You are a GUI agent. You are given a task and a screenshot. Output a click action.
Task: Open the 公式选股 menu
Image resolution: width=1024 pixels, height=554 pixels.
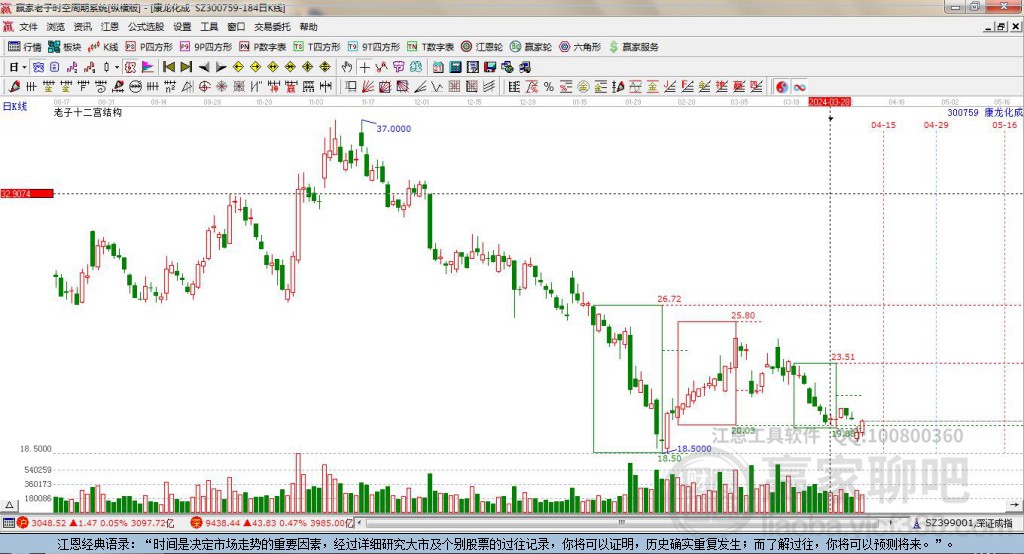pos(146,27)
